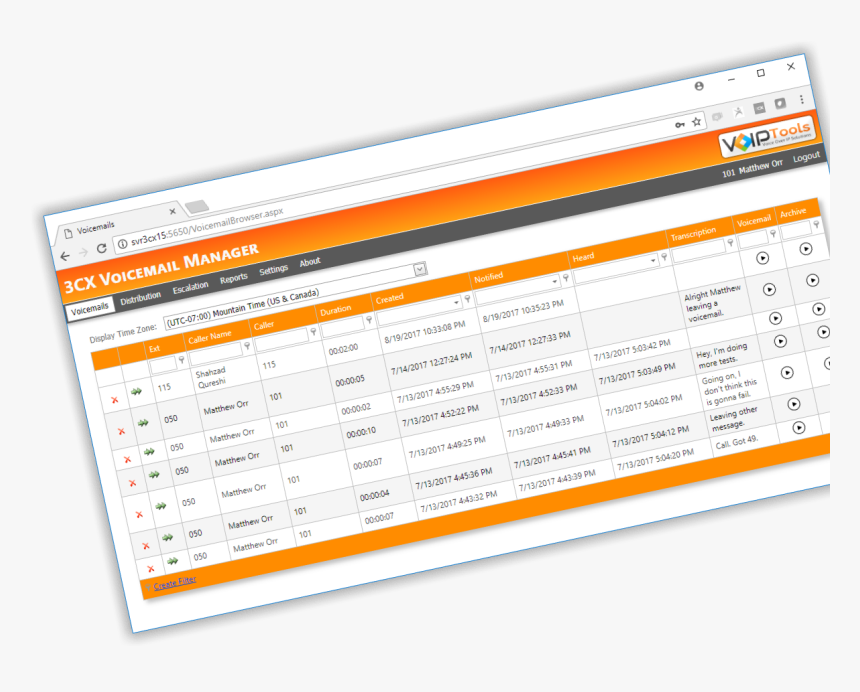Open the Heard date filter dropdown
The image size is (860, 692).
(653, 260)
